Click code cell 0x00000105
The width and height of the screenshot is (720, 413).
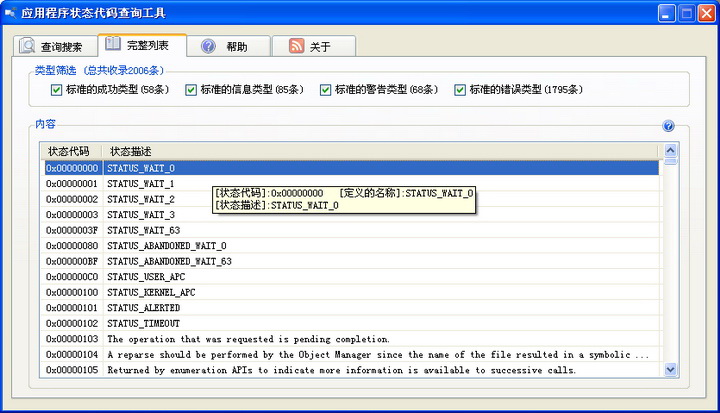point(72,370)
